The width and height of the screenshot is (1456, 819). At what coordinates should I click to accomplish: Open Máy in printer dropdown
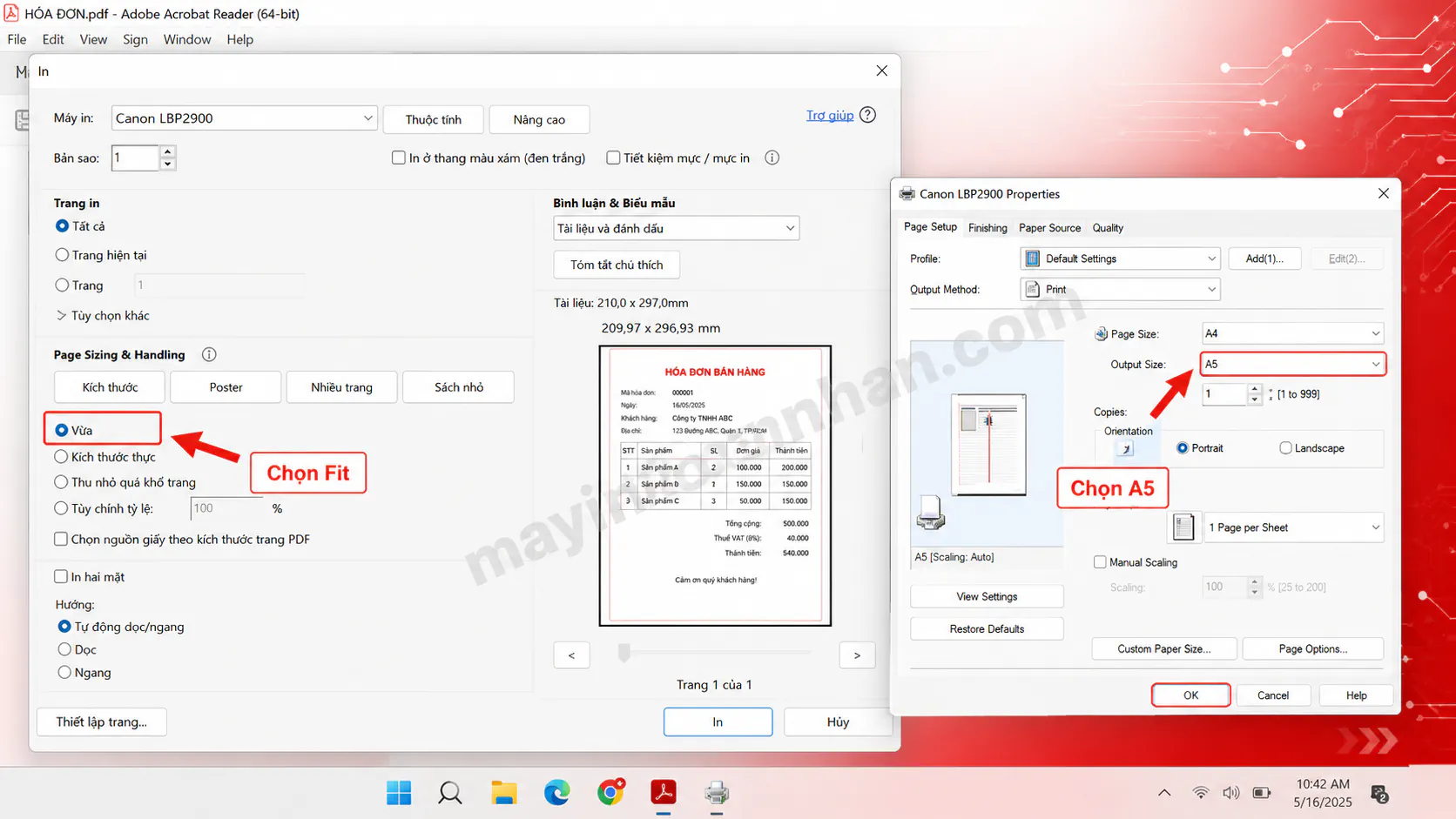[244, 118]
